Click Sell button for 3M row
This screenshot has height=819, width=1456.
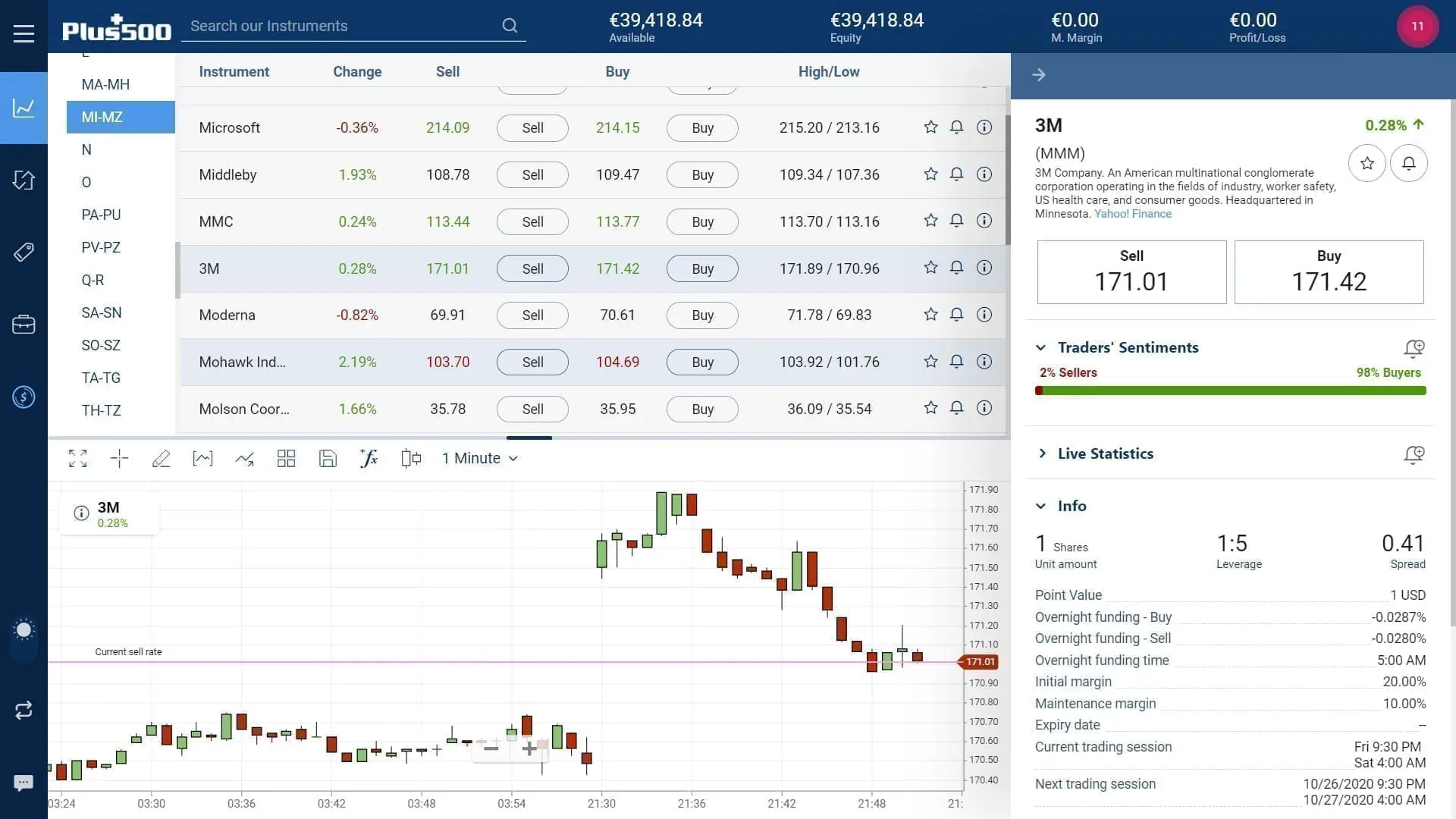[x=532, y=268]
